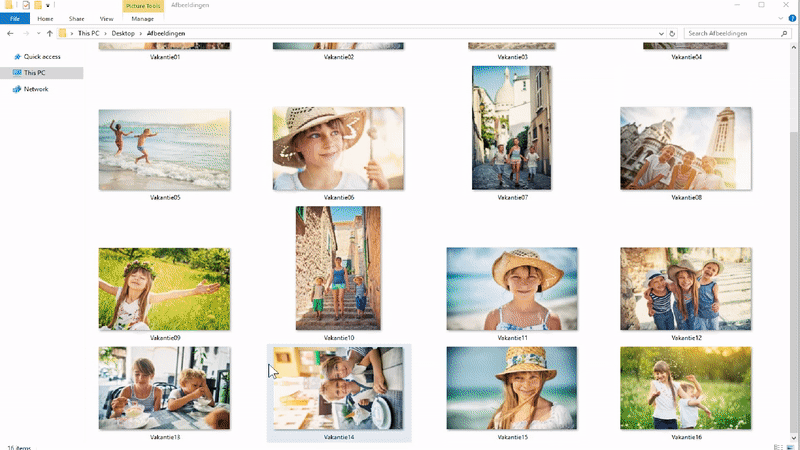Select This PC in navigation pane

tap(34, 73)
